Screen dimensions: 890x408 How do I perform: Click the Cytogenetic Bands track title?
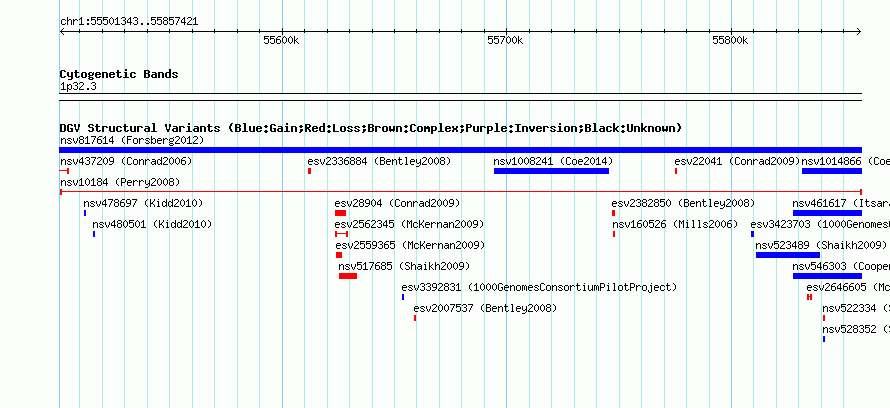[119, 74]
